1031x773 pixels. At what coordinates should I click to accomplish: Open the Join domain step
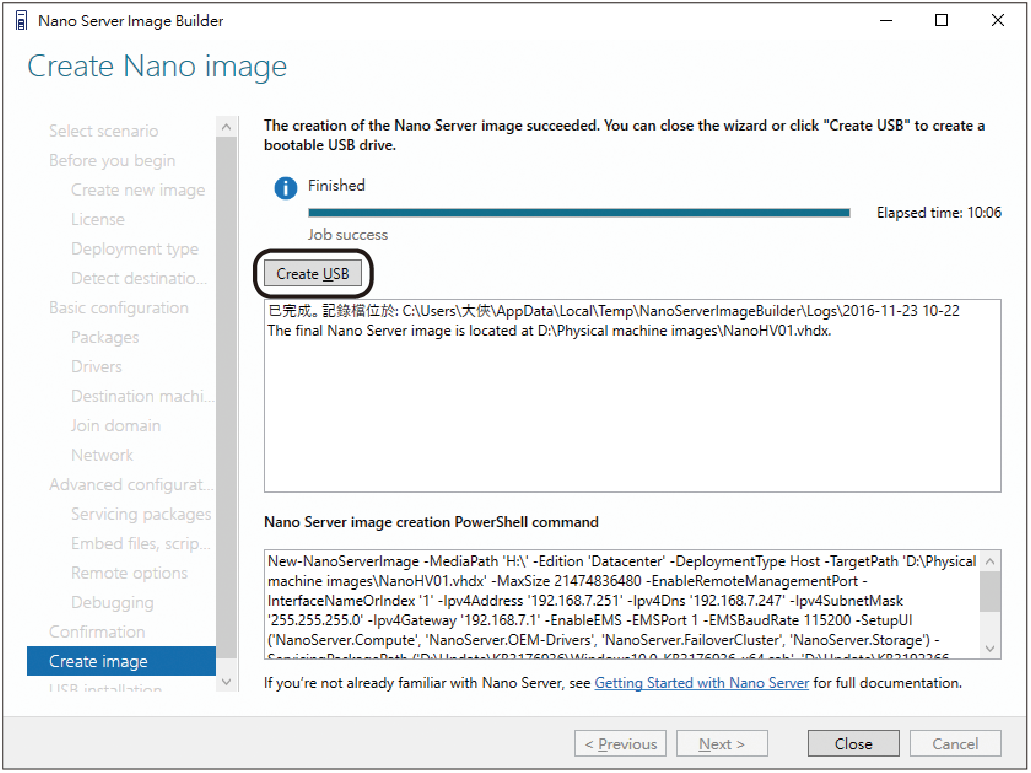tap(116, 425)
